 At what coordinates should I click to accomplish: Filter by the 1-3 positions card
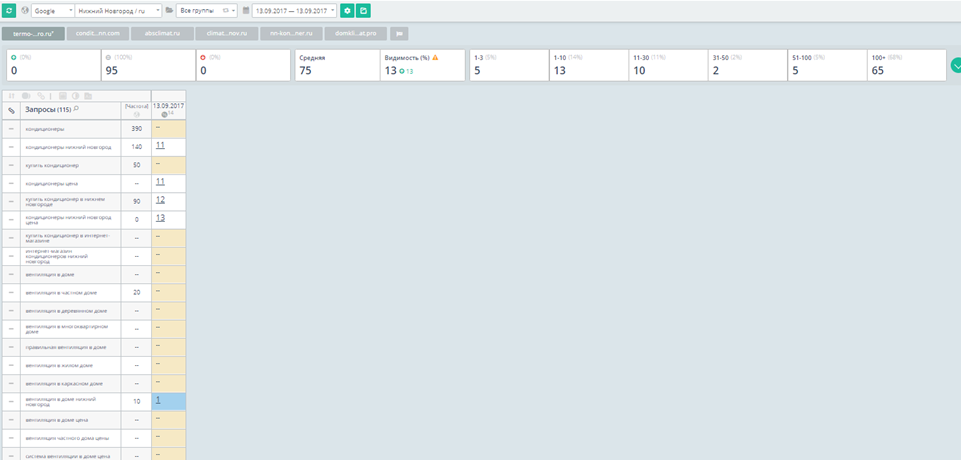pyautogui.click(x=509, y=65)
